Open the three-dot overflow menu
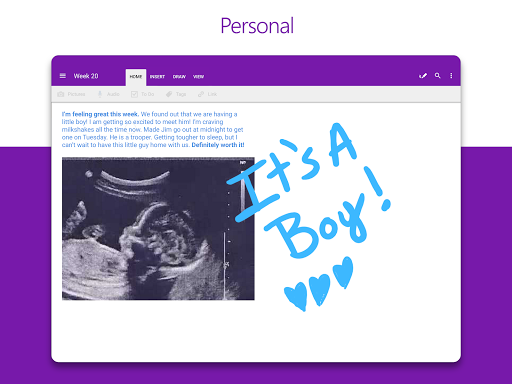This screenshot has width=512, height=384. pos(451,76)
